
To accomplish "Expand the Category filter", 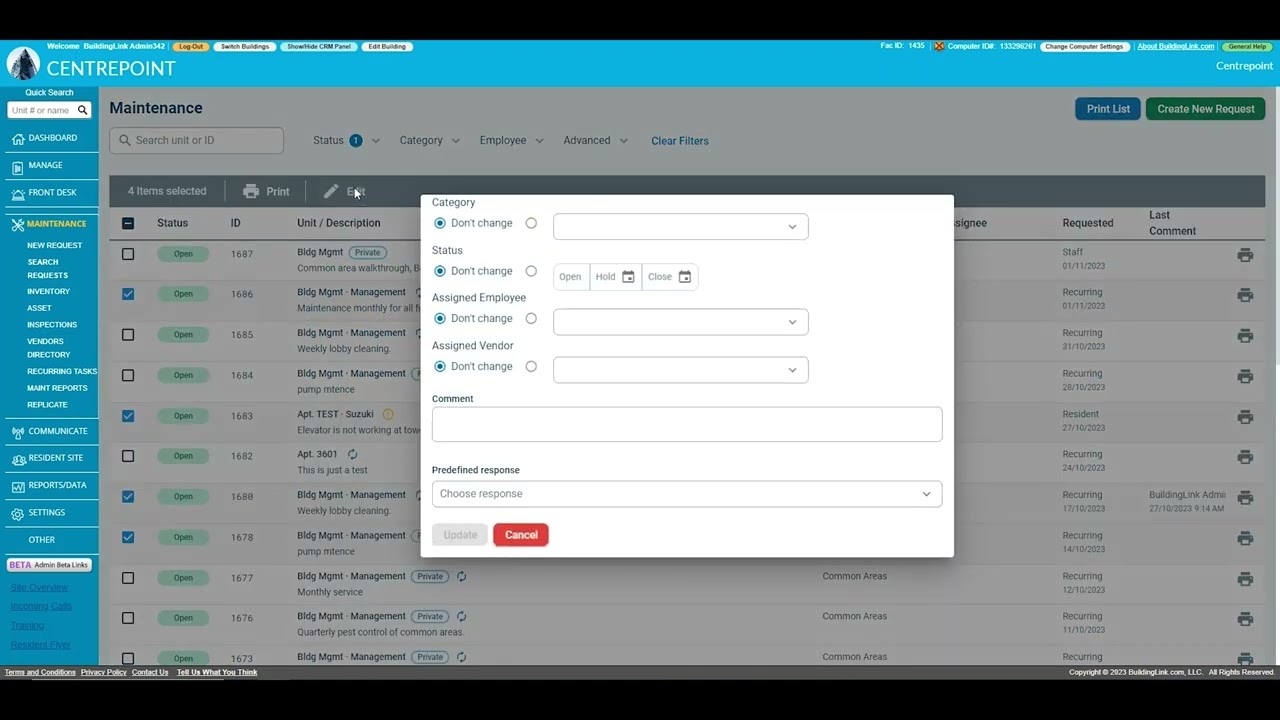I will [430, 141].
